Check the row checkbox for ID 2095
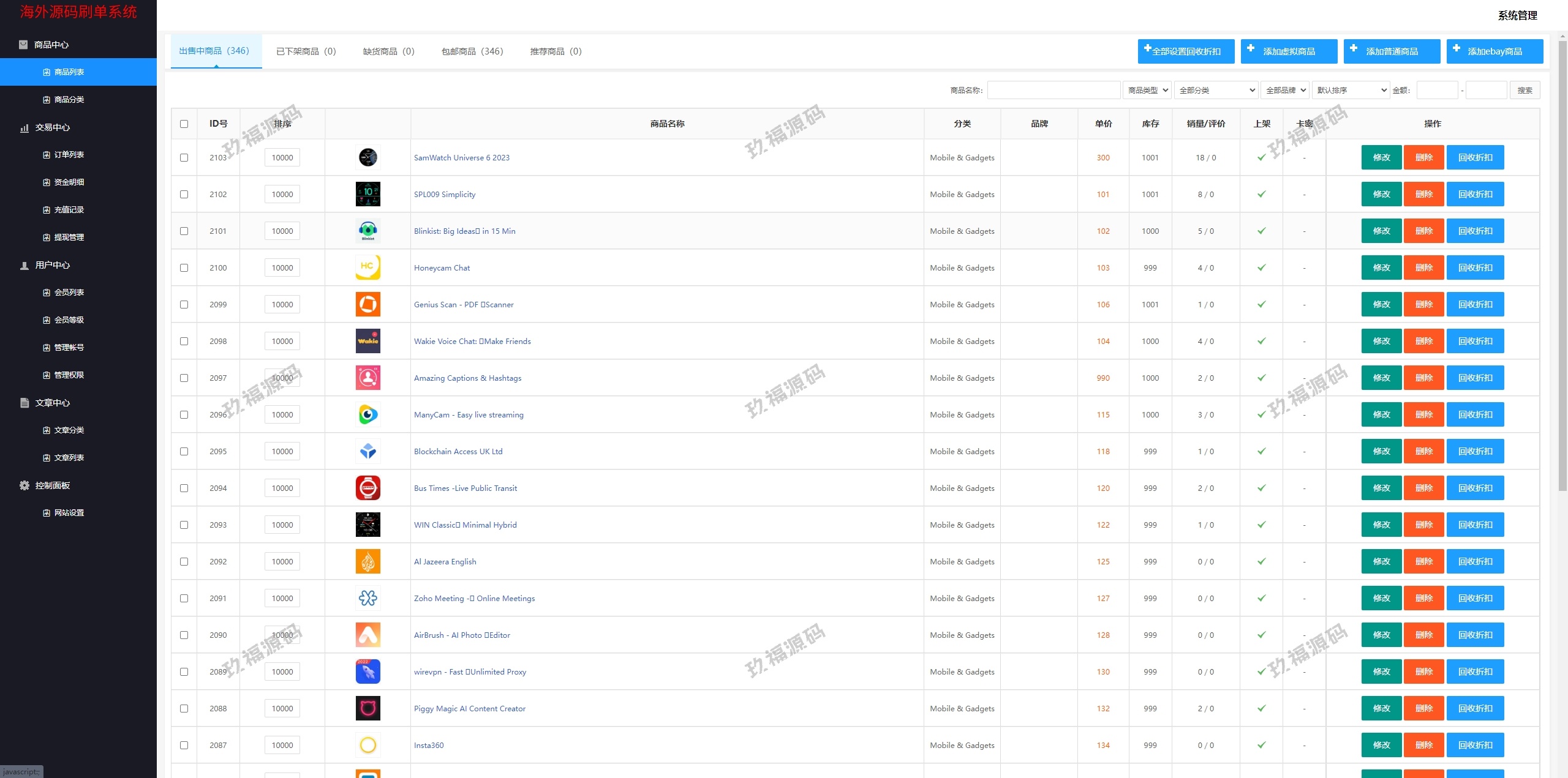The image size is (1568, 778). point(184,451)
